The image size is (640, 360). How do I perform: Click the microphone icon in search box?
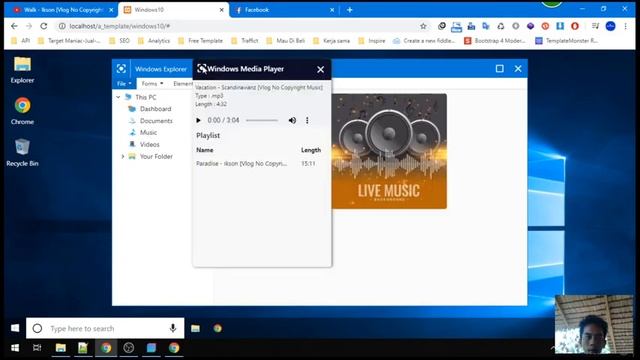click(x=173, y=328)
